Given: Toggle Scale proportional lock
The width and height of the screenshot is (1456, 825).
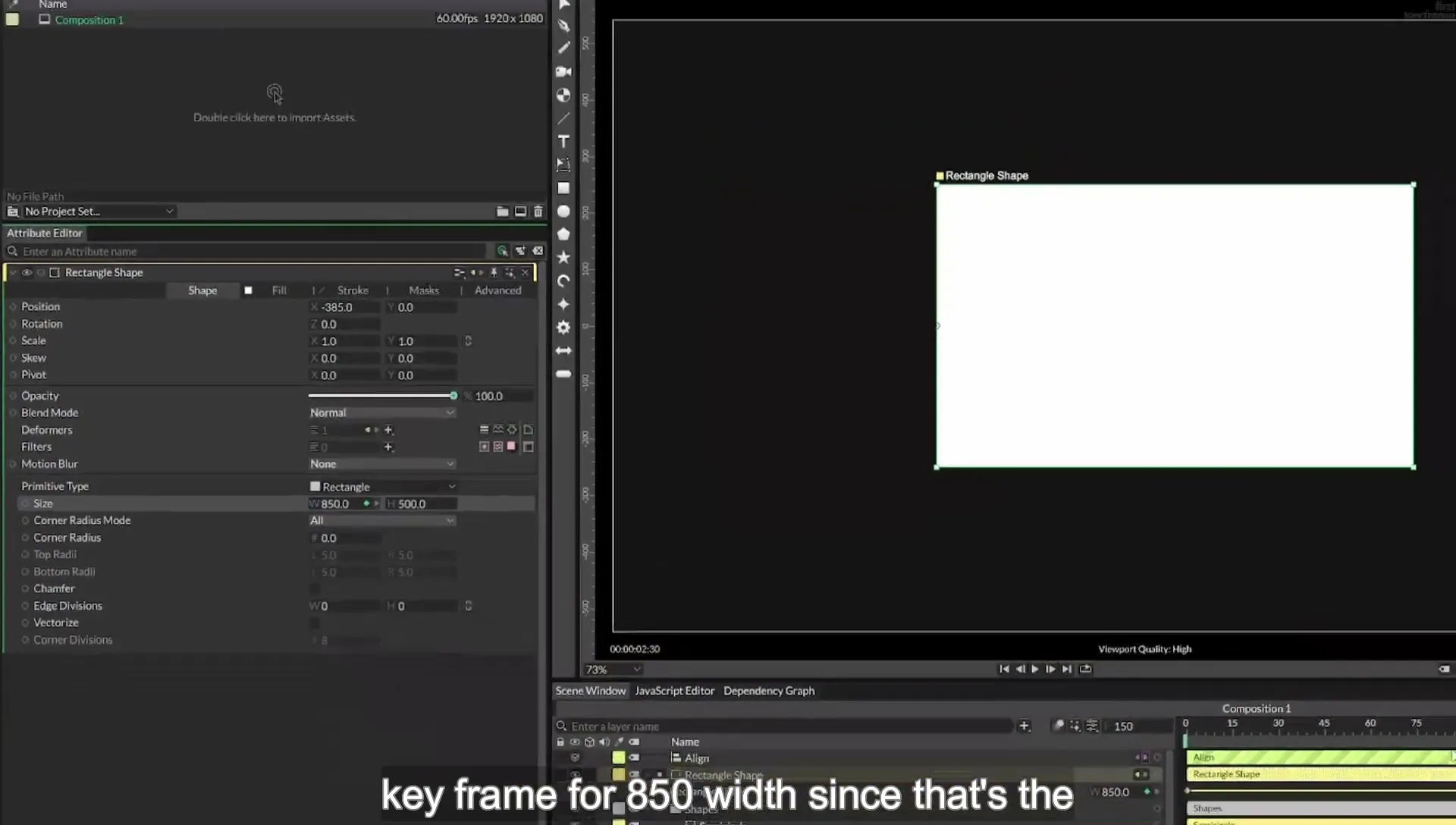Looking at the screenshot, I should (468, 341).
